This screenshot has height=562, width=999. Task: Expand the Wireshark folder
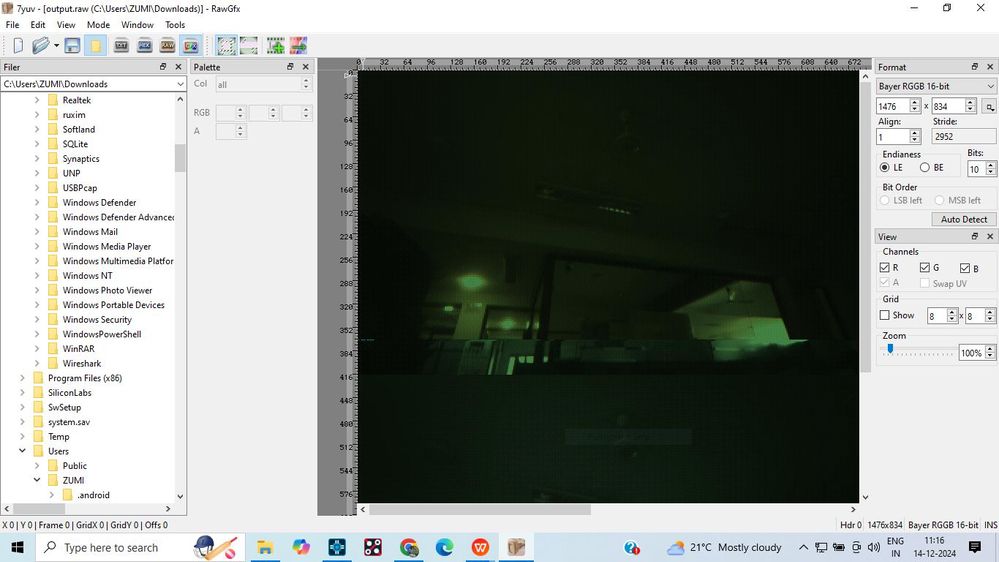(x=36, y=363)
